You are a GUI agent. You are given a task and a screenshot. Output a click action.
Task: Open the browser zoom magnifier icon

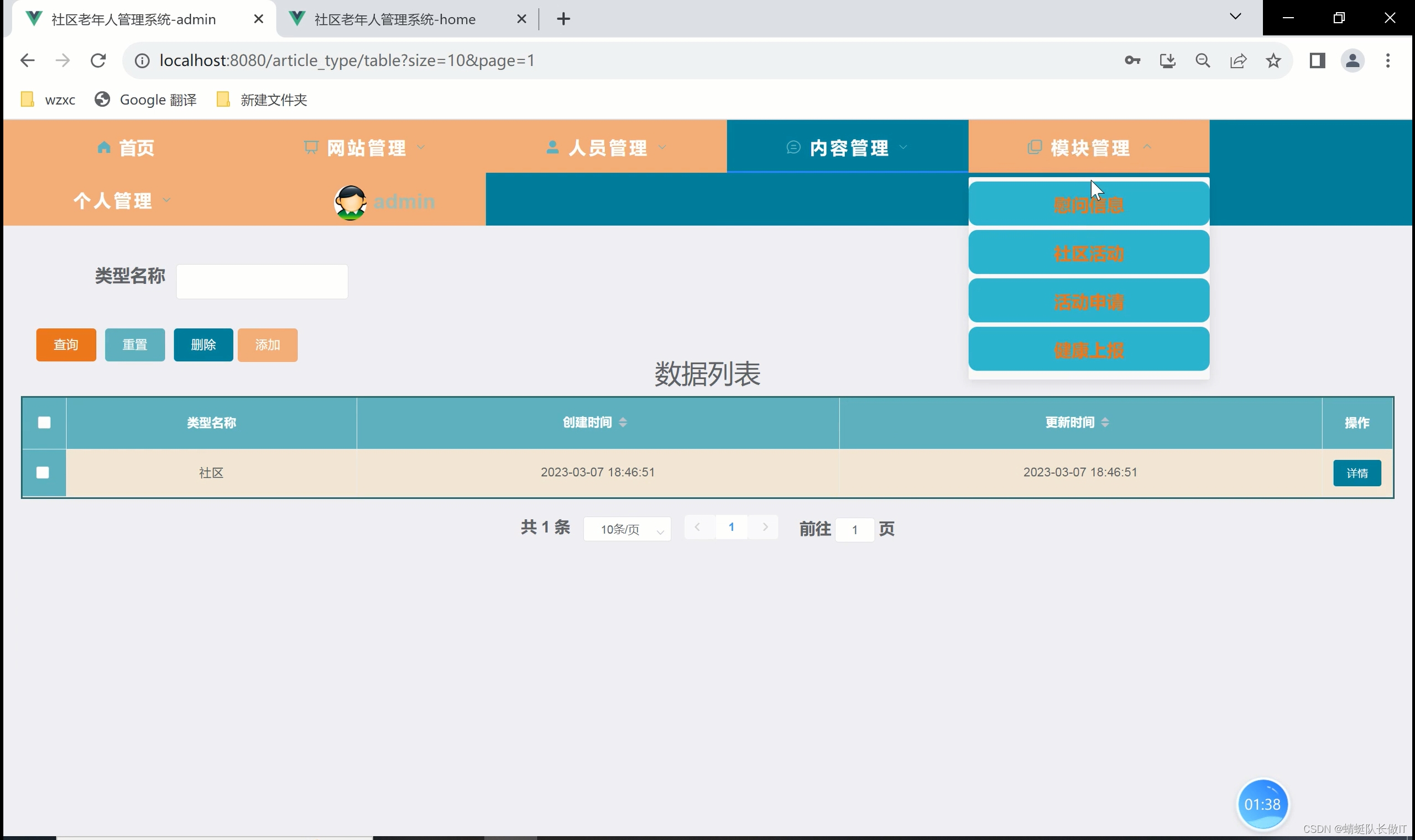coord(1203,61)
